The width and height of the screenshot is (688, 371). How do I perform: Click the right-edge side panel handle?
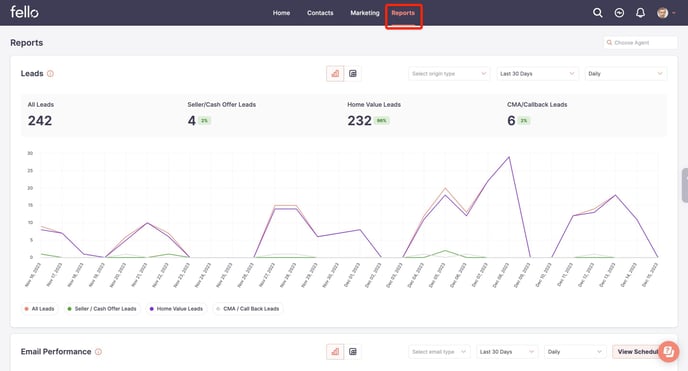[685, 185]
